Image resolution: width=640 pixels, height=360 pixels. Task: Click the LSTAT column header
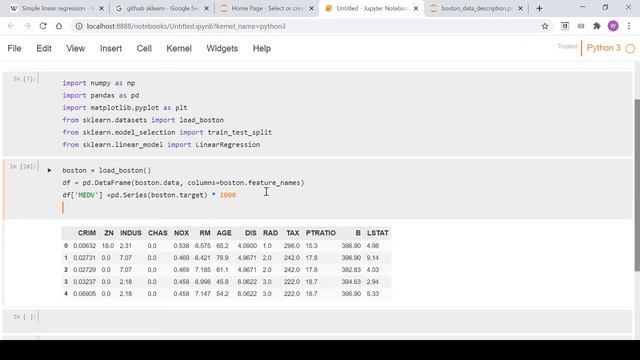tap(378, 233)
